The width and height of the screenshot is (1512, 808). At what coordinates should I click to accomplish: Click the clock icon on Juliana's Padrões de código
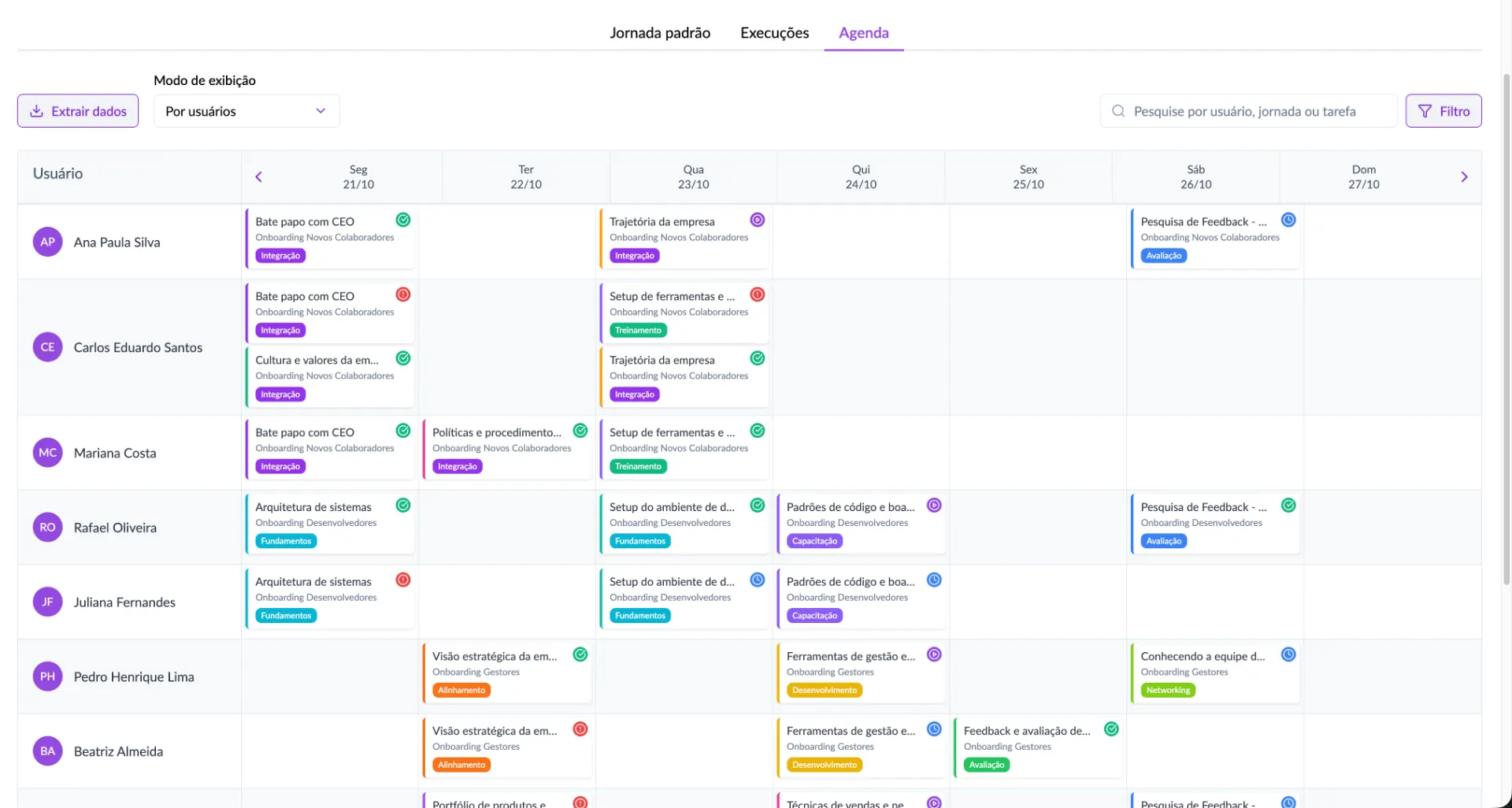[934, 580]
